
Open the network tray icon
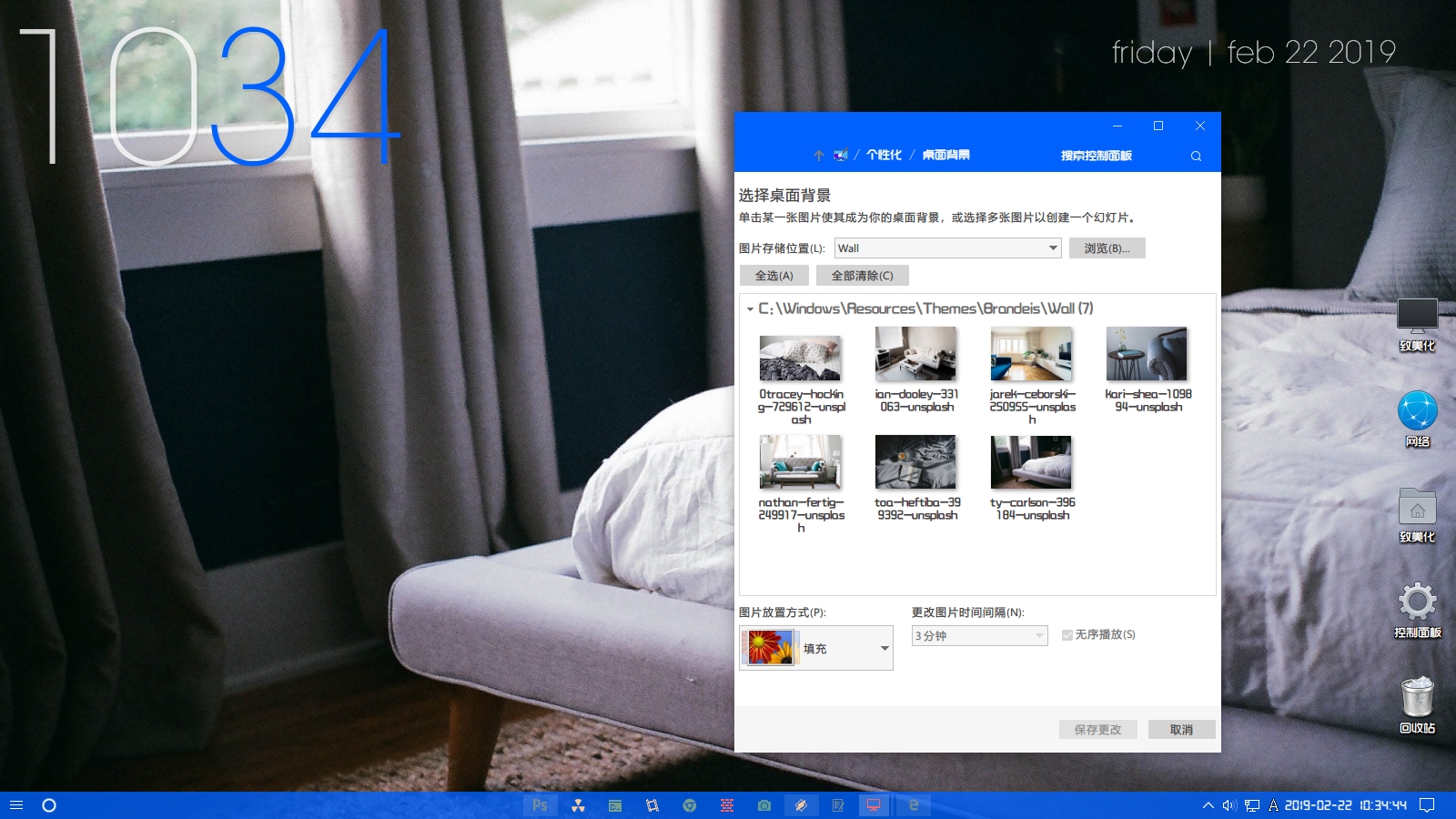(1252, 805)
